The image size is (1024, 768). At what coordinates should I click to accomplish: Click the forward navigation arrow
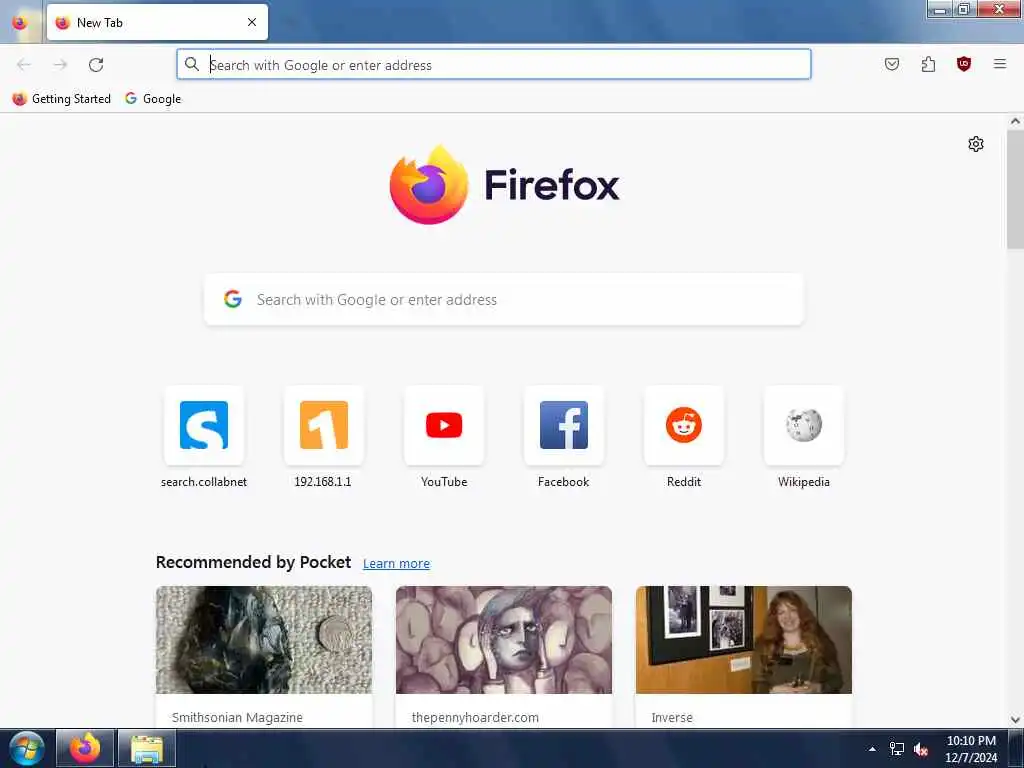(x=60, y=65)
